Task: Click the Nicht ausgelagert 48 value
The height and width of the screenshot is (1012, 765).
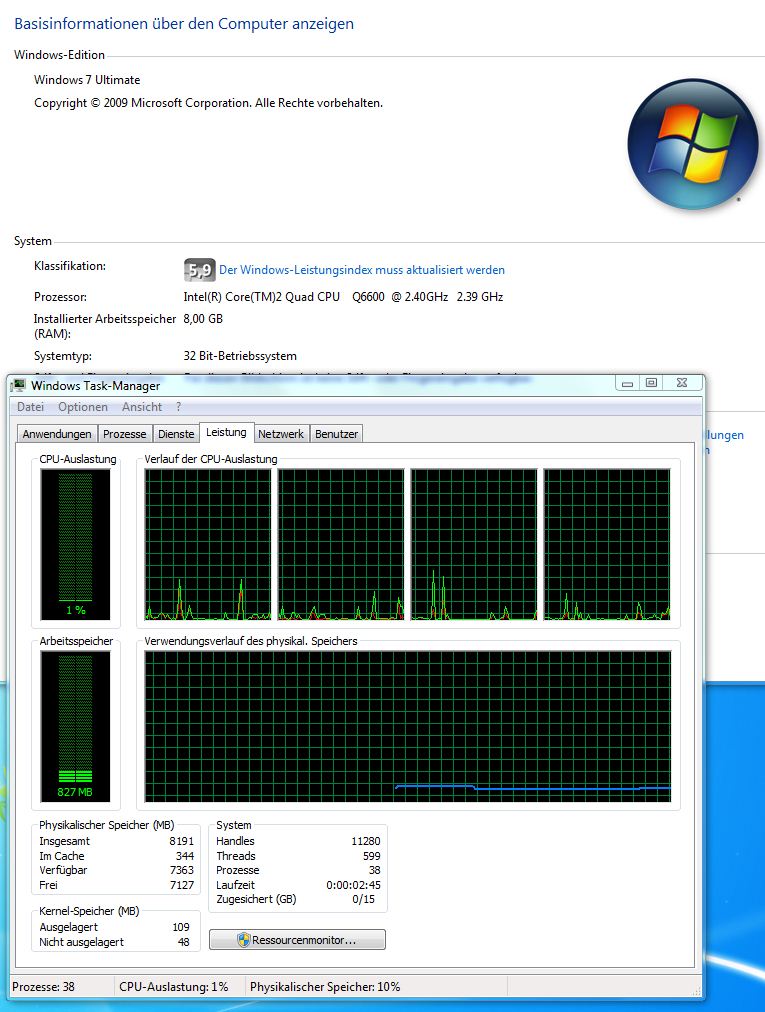Action: pos(183,942)
